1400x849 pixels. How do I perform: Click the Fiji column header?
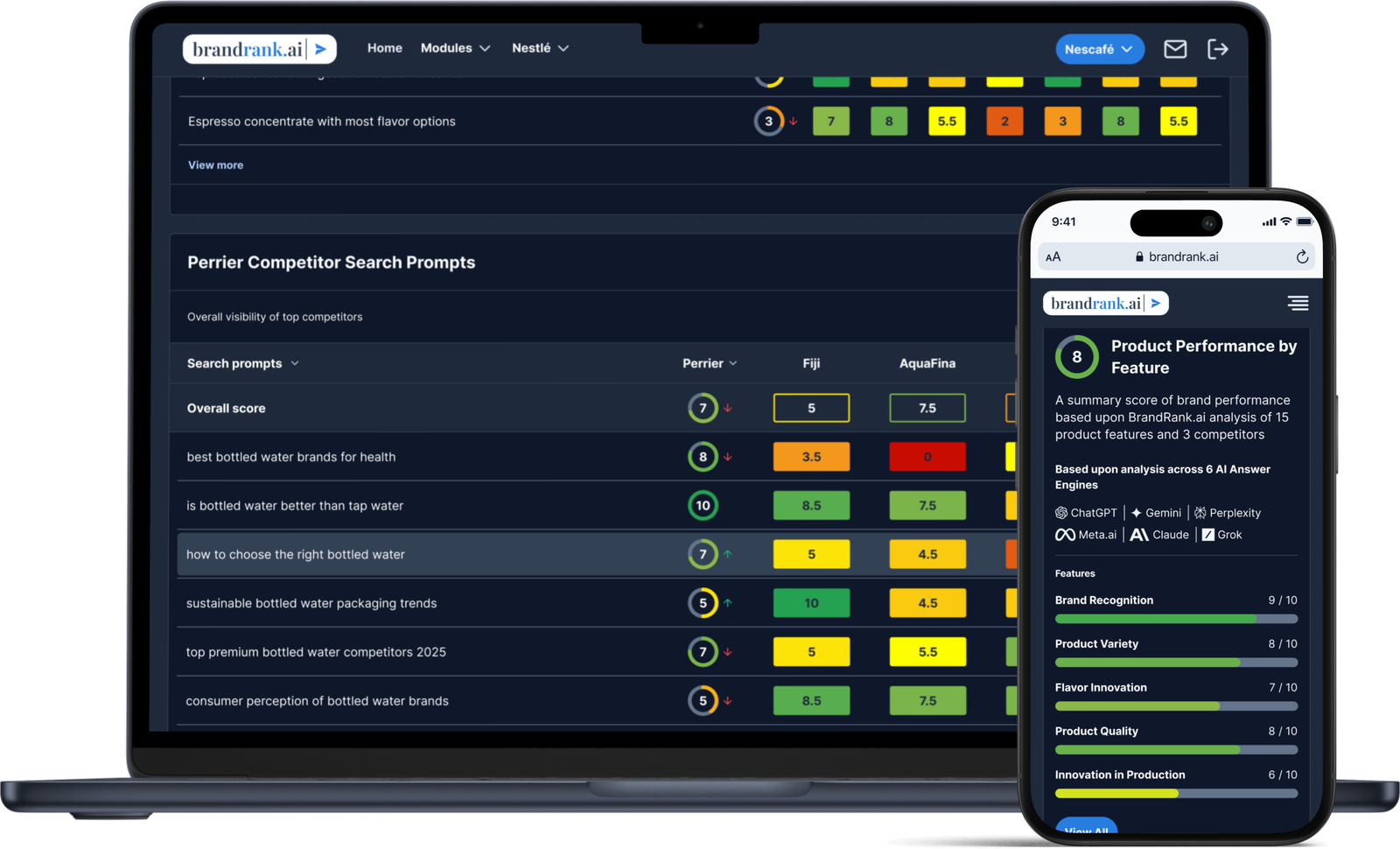click(811, 363)
